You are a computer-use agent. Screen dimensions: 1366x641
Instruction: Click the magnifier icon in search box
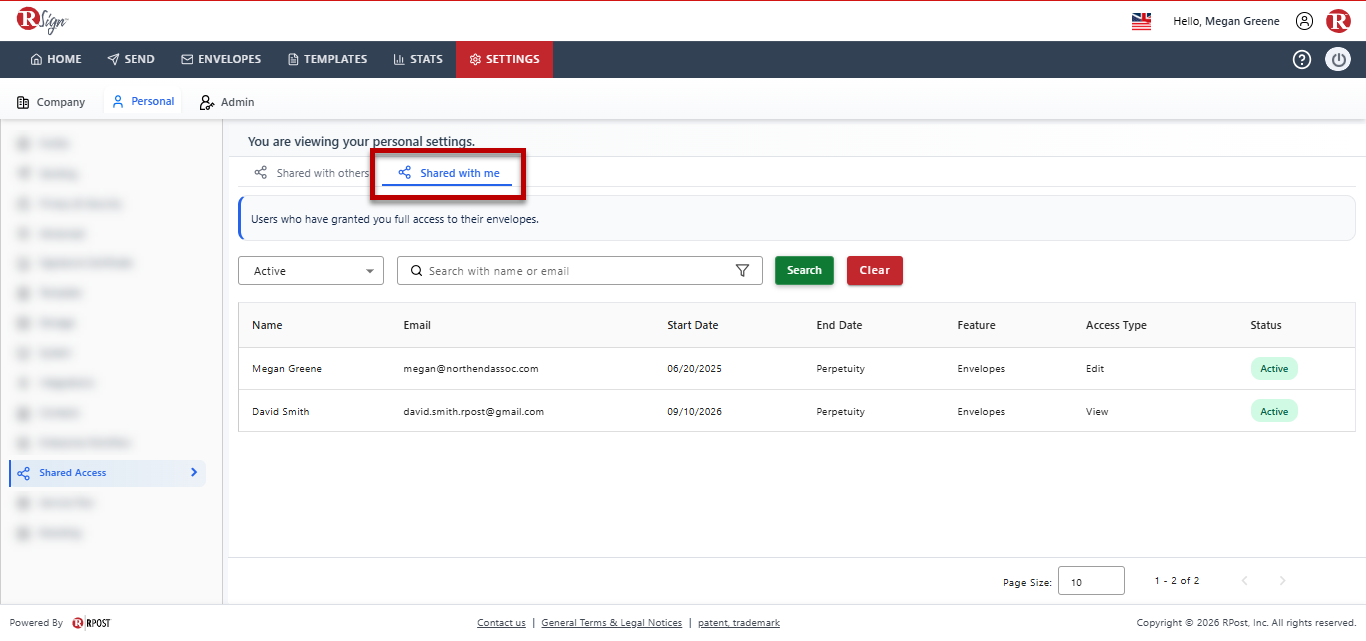click(416, 271)
